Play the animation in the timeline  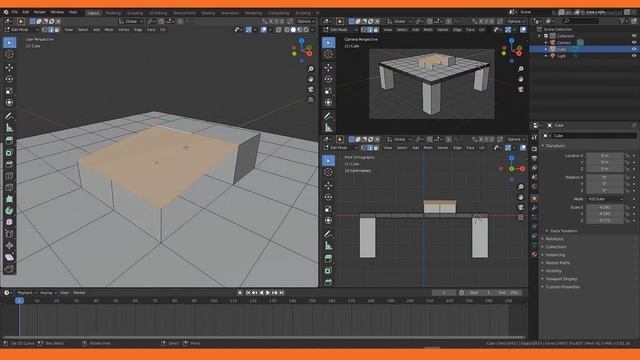[x=268, y=293]
